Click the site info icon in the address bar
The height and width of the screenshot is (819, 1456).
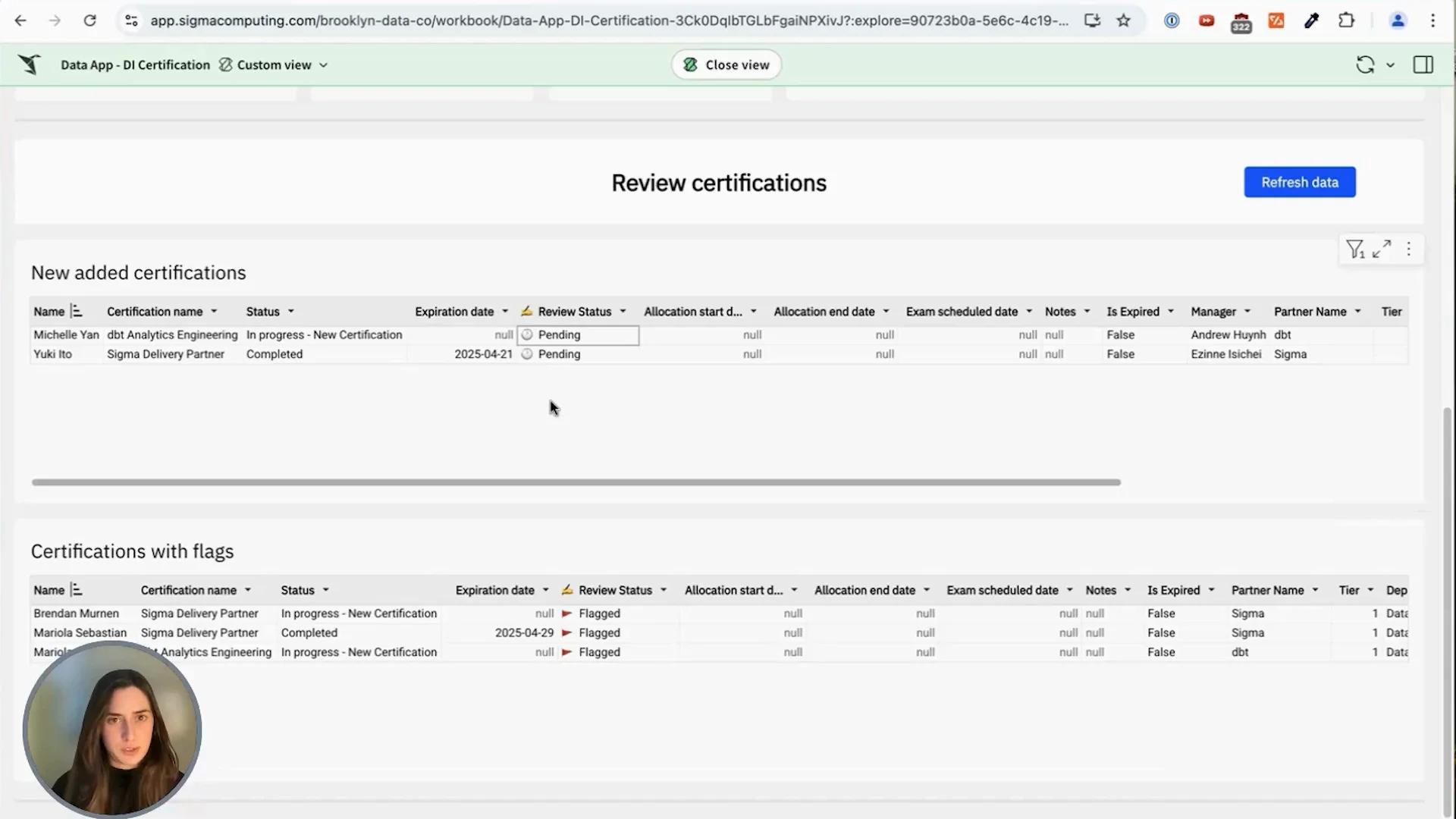131,20
